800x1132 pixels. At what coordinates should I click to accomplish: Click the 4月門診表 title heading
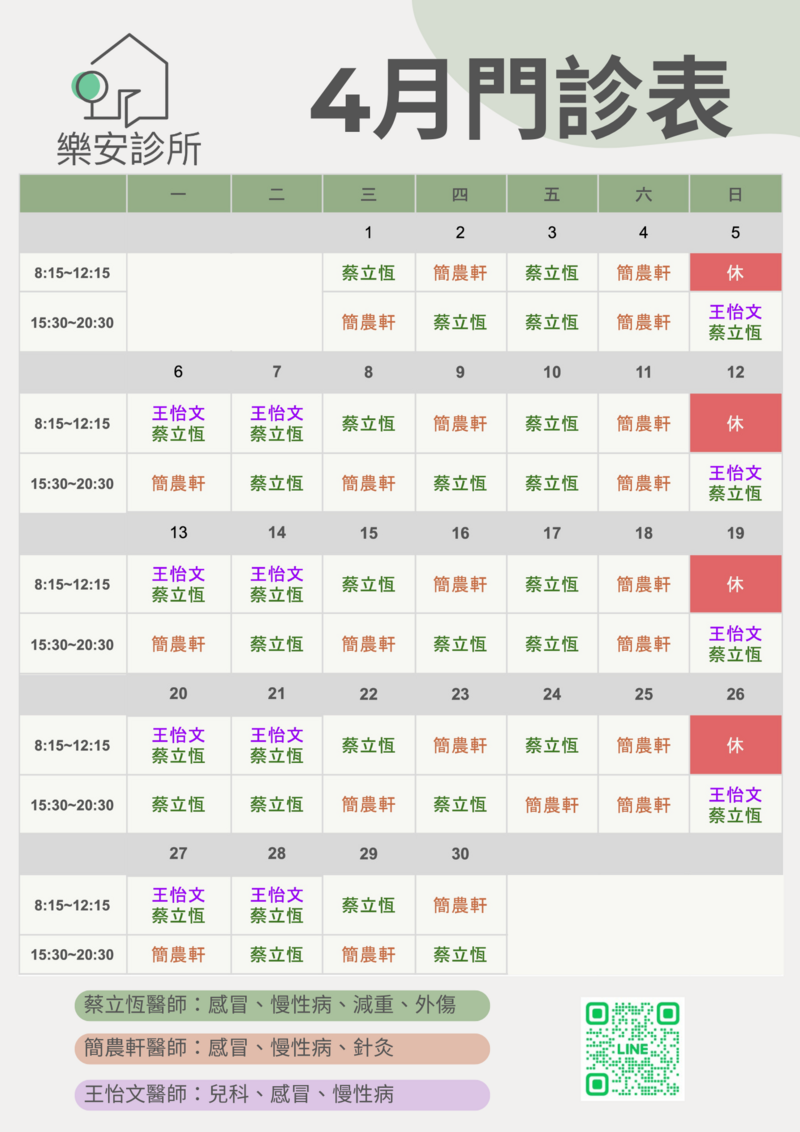point(521,100)
